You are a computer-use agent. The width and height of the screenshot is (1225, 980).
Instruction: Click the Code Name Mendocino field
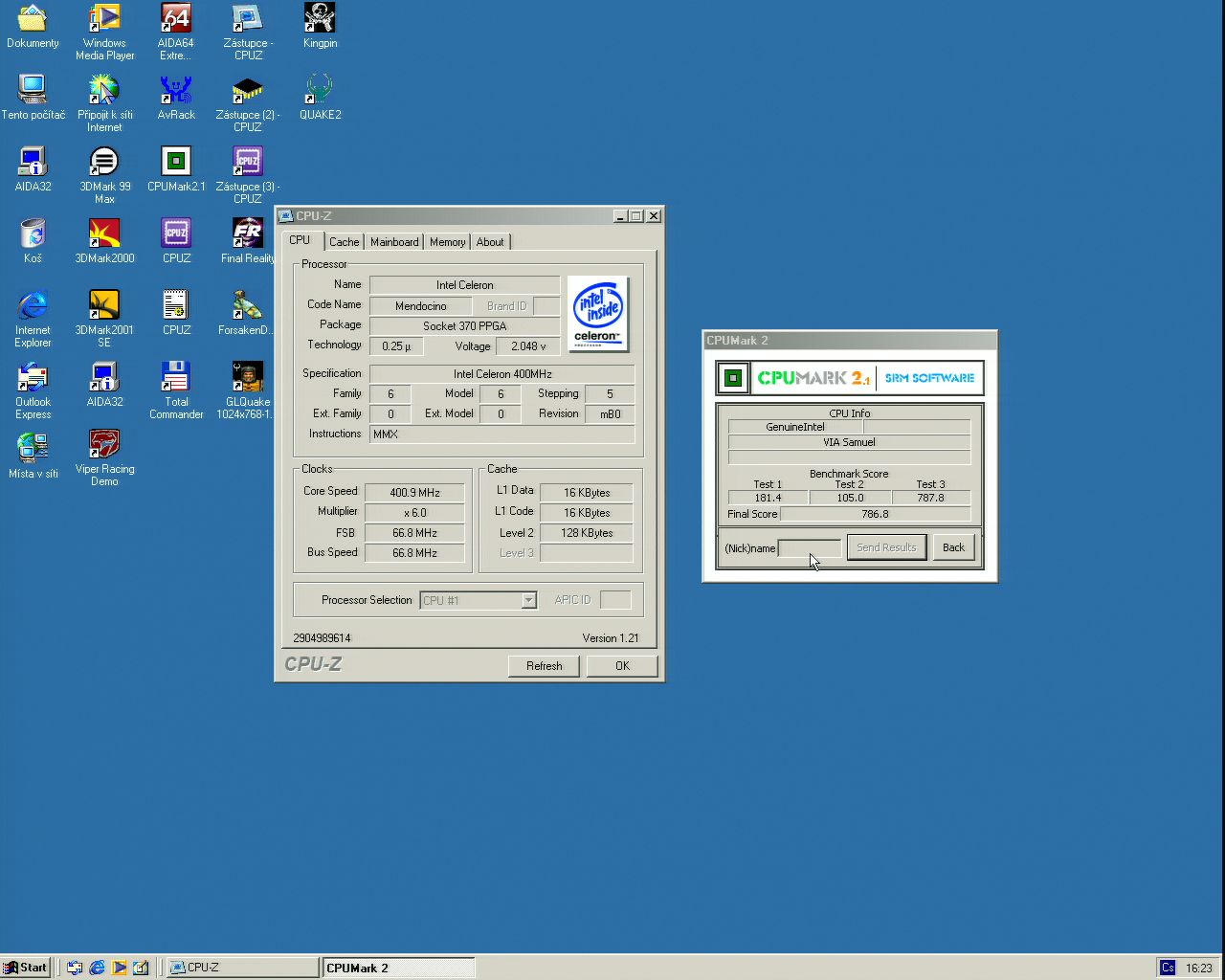pyautogui.click(x=420, y=306)
